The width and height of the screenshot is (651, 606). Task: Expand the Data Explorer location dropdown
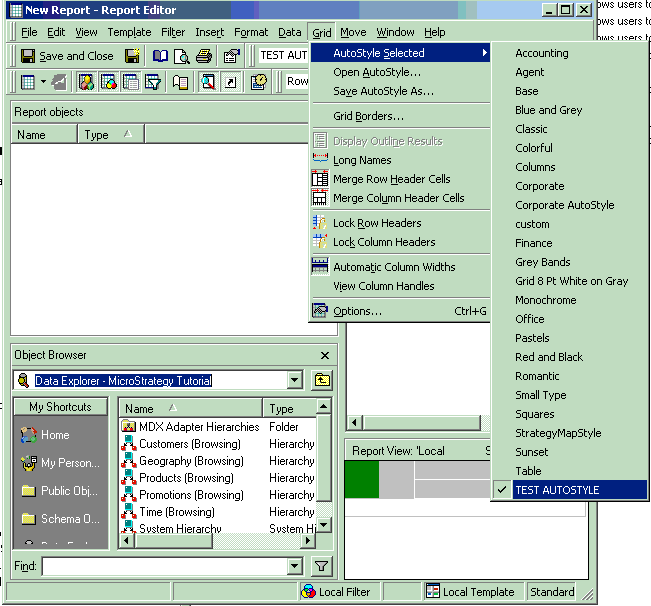coord(294,380)
